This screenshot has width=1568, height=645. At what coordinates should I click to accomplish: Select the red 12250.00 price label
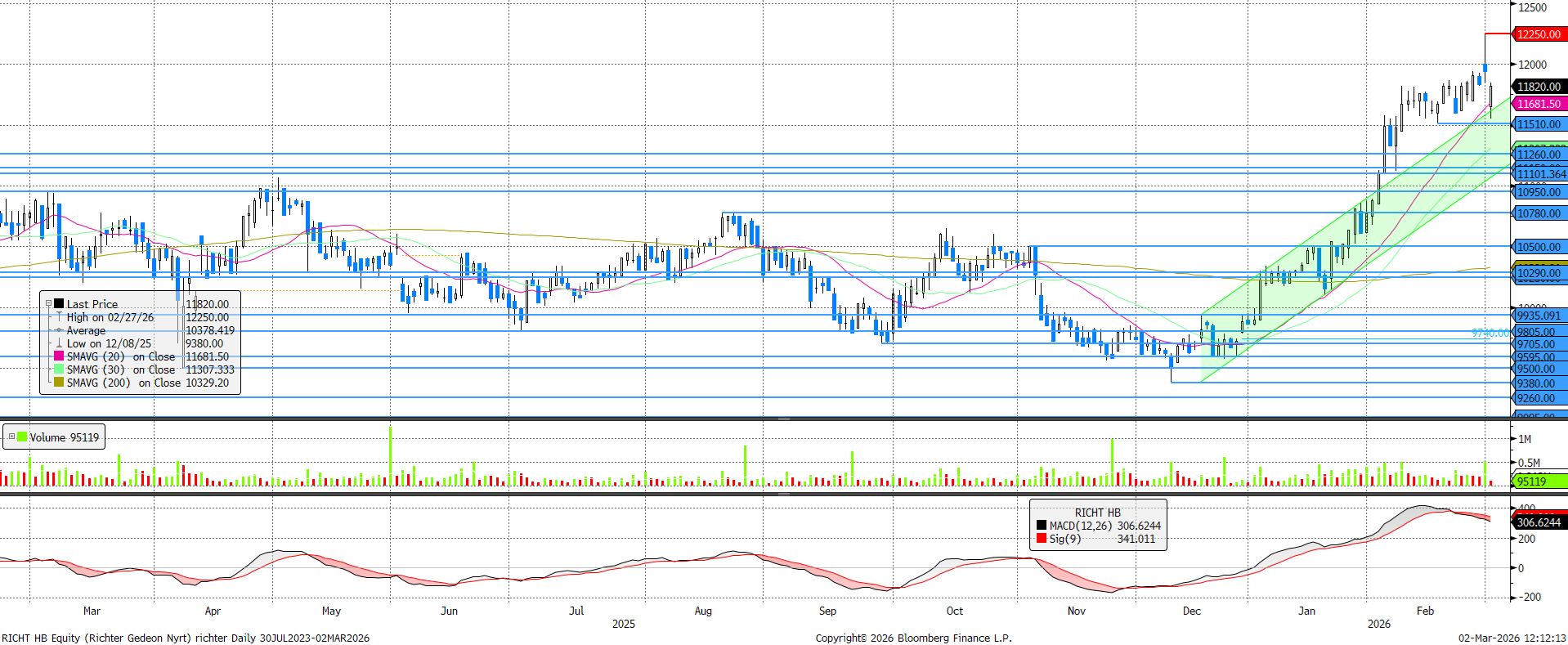click(1539, 34)
